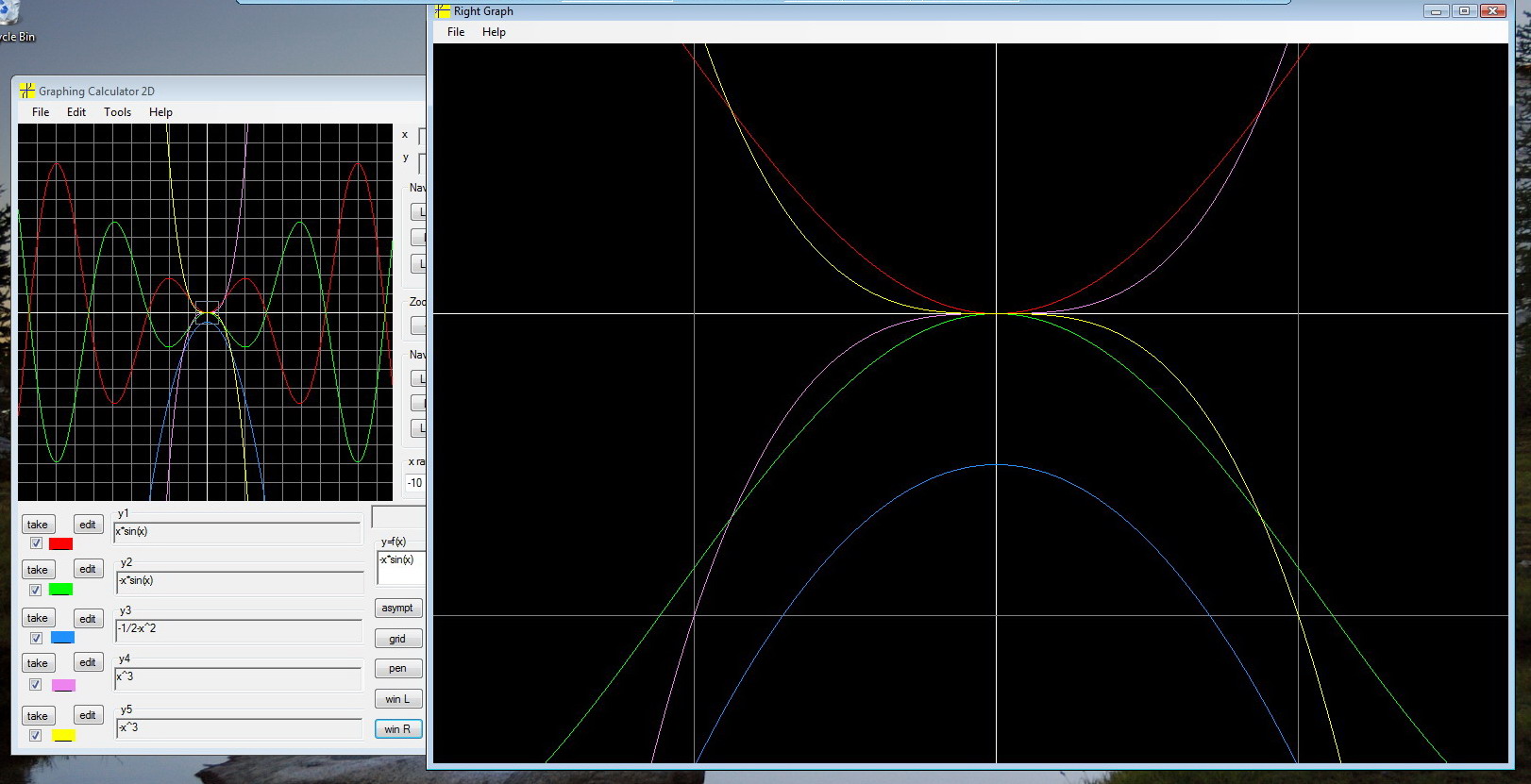Click the edit button for y2

point(88,569)
